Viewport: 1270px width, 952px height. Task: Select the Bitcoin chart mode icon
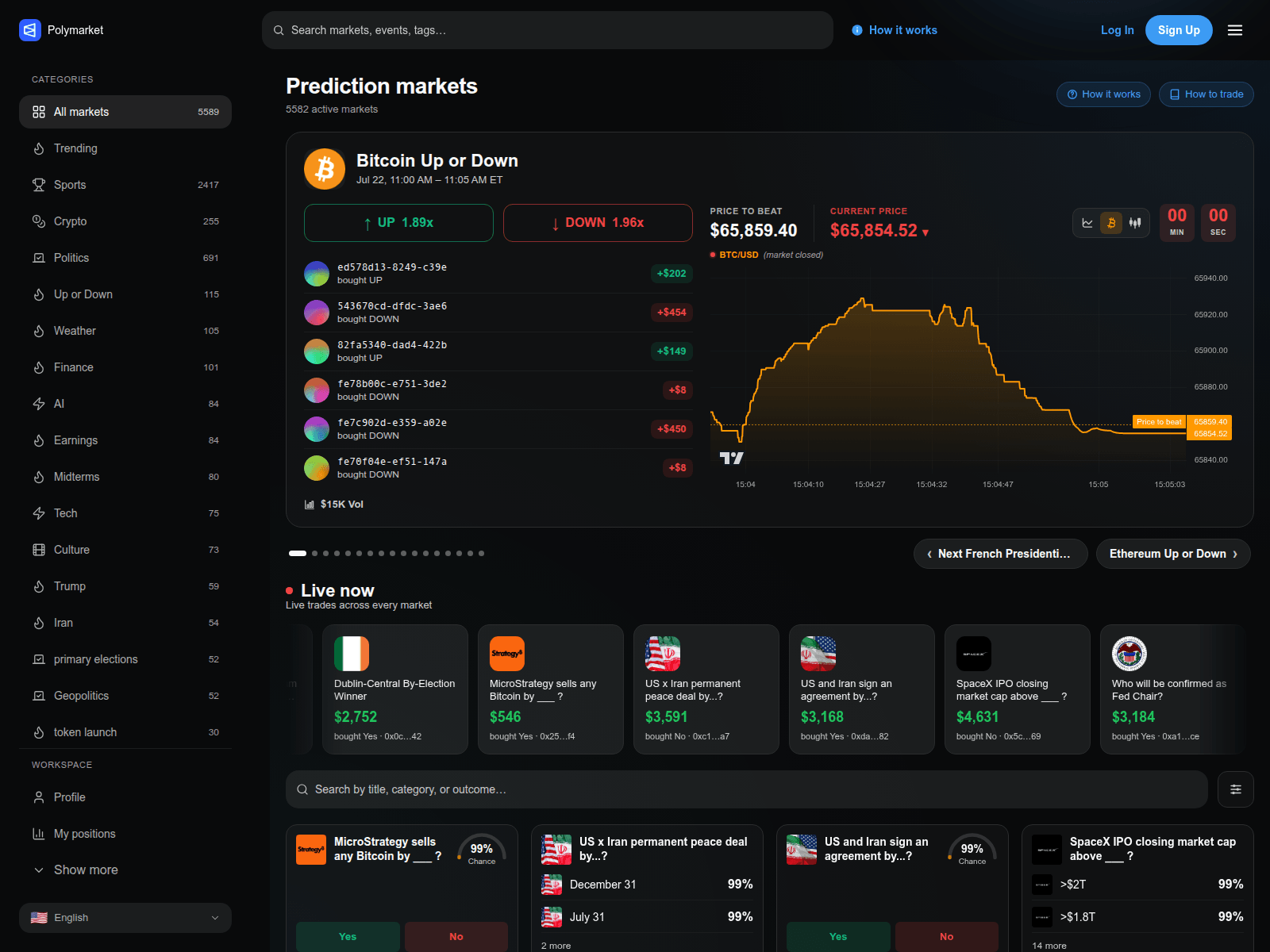coord(1111,223)
